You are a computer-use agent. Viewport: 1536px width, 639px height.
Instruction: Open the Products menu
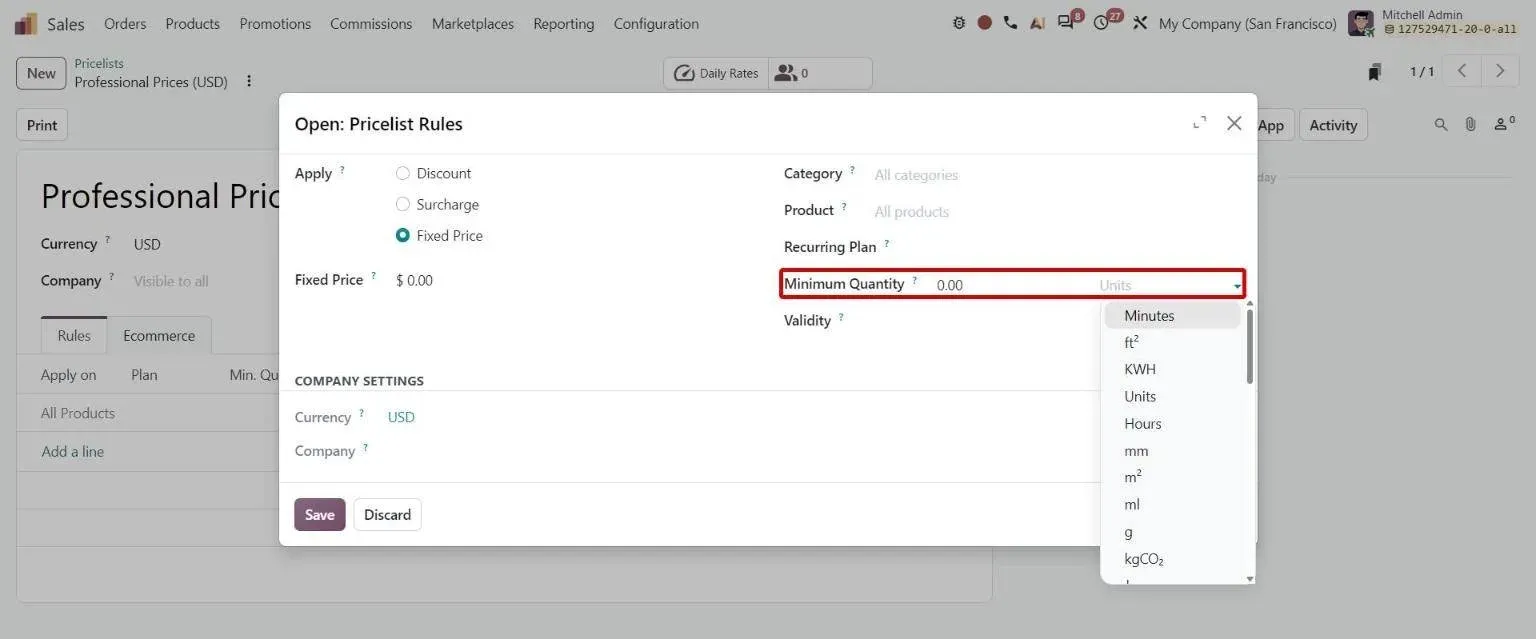193,23
